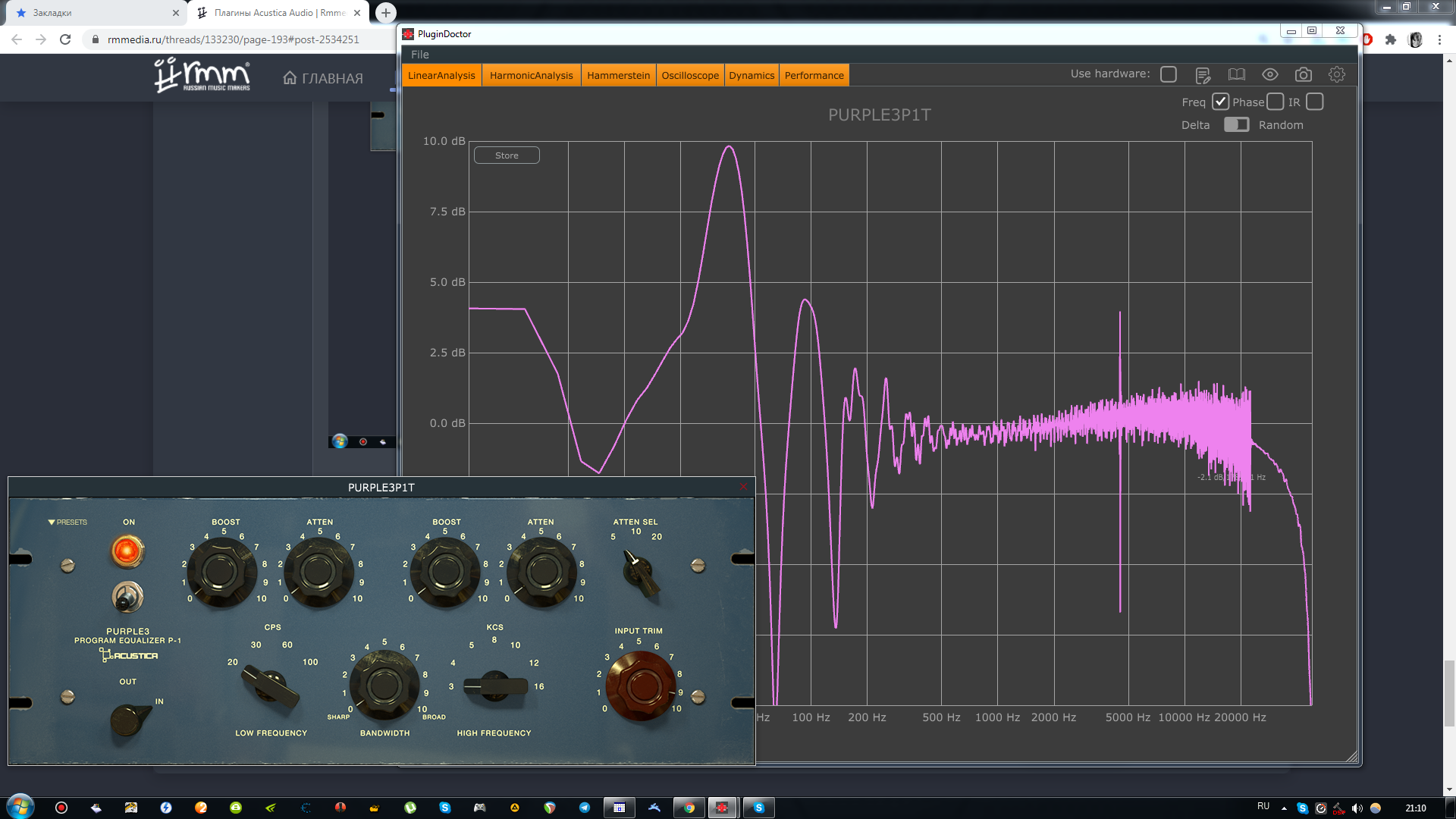Image resolution: width=1456 pixels, height=819 pixels.
Task: Open the notes editor icon in PluginDoctor
Action: click(1203, 74)
